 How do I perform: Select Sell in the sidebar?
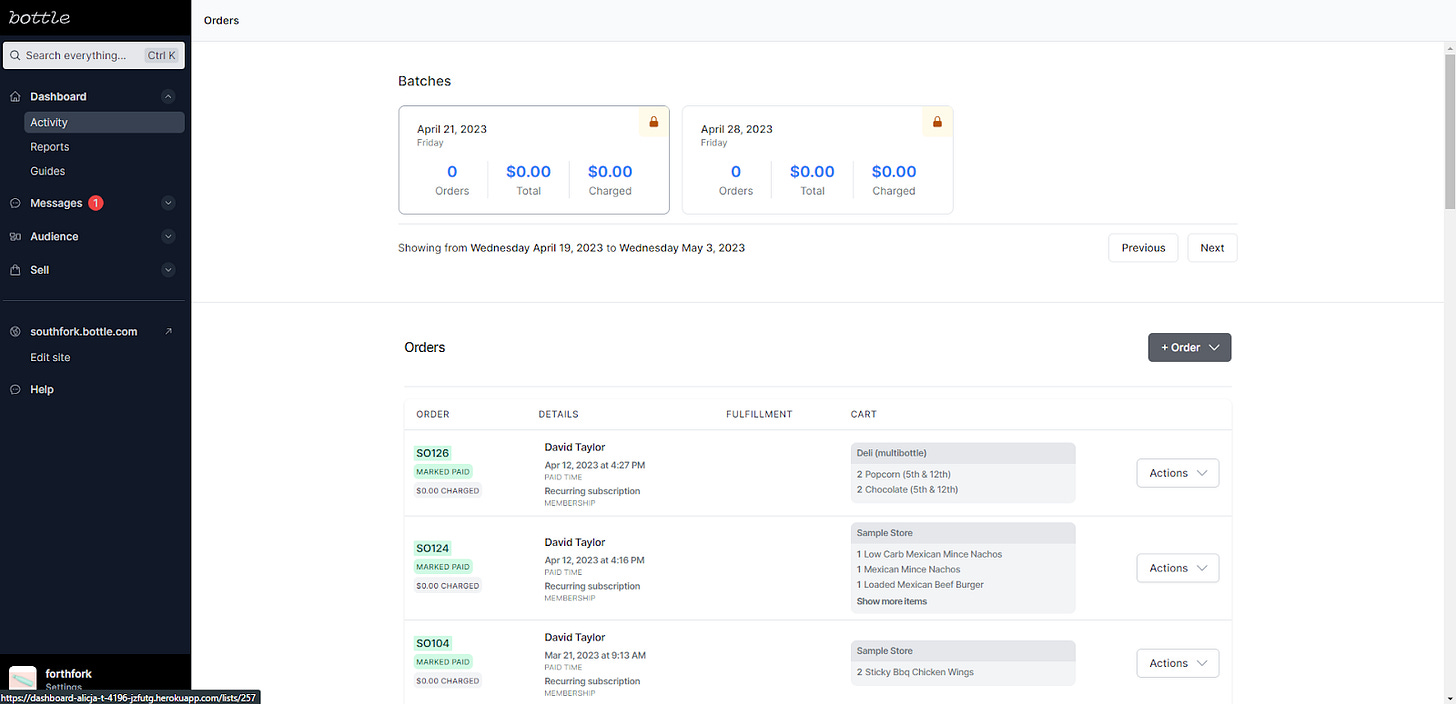40,270
